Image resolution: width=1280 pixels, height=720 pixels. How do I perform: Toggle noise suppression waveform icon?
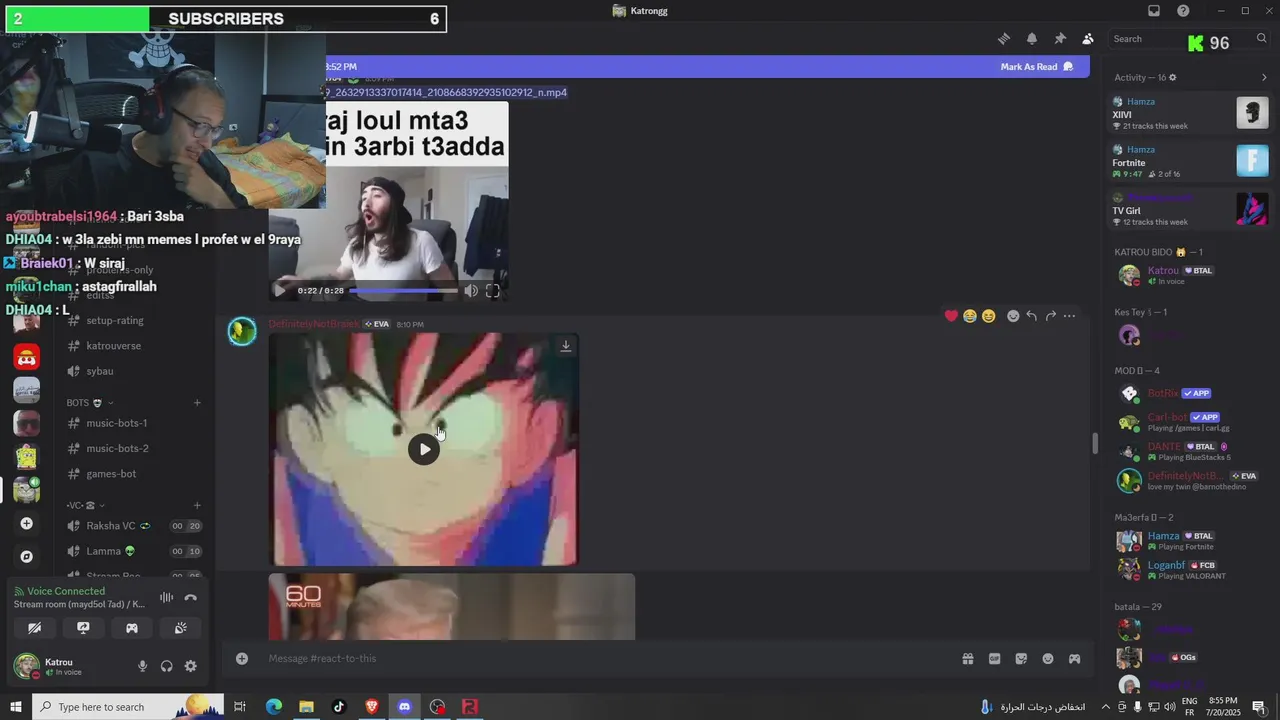pyautogui.click(x=166, y=597)
